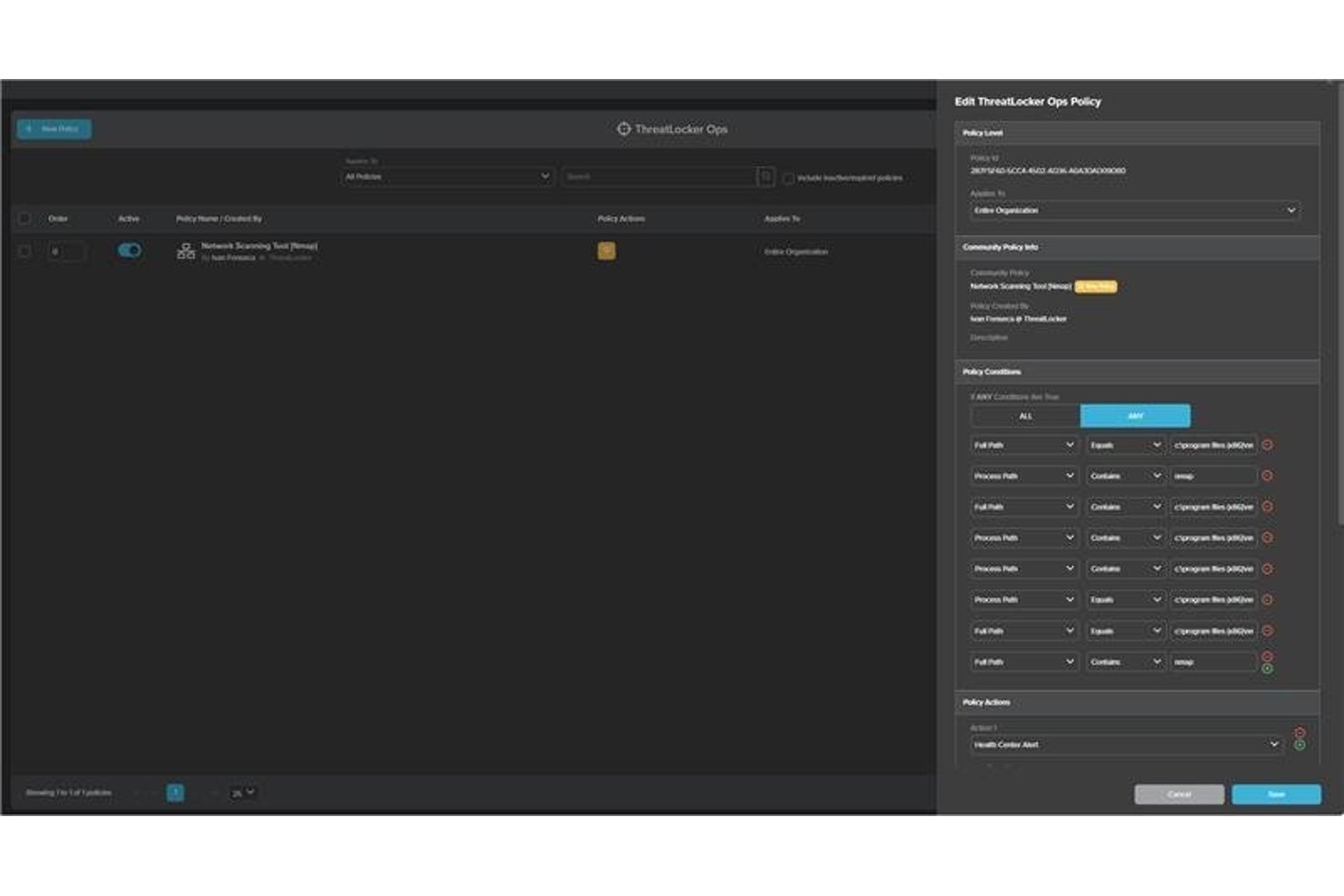Image resolution: width=1344 pixels, height=896 pixels.
Task: Click the yellow badge beside community policy name
Action: 1096,286
